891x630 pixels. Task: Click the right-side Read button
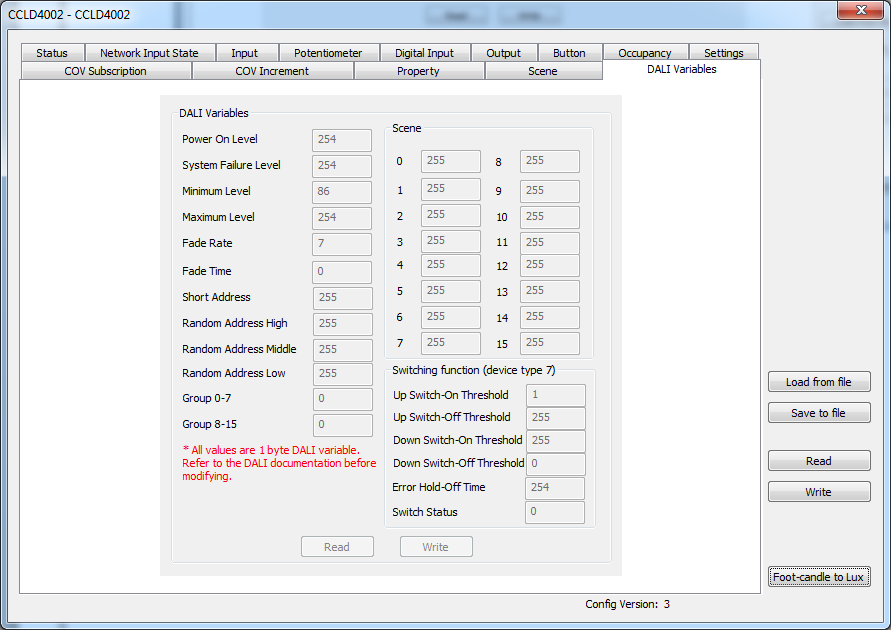(819, 461)
